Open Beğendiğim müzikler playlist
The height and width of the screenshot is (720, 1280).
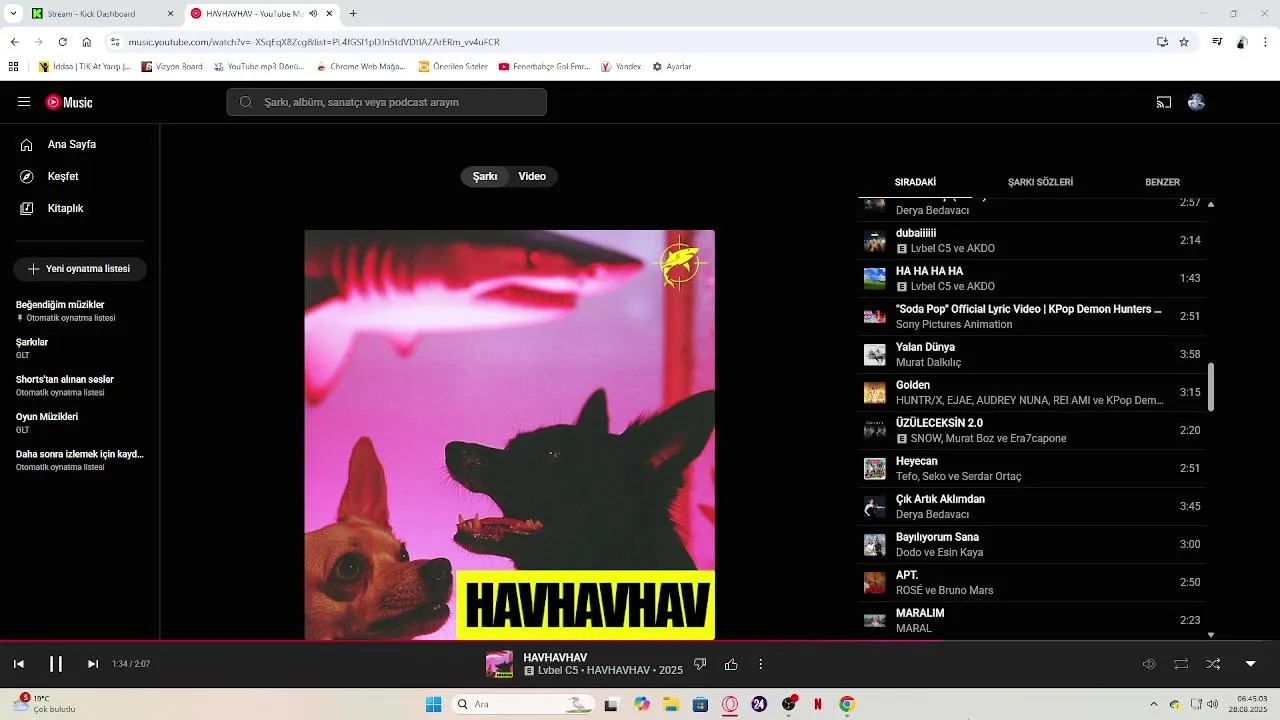(x=80, y=311)
